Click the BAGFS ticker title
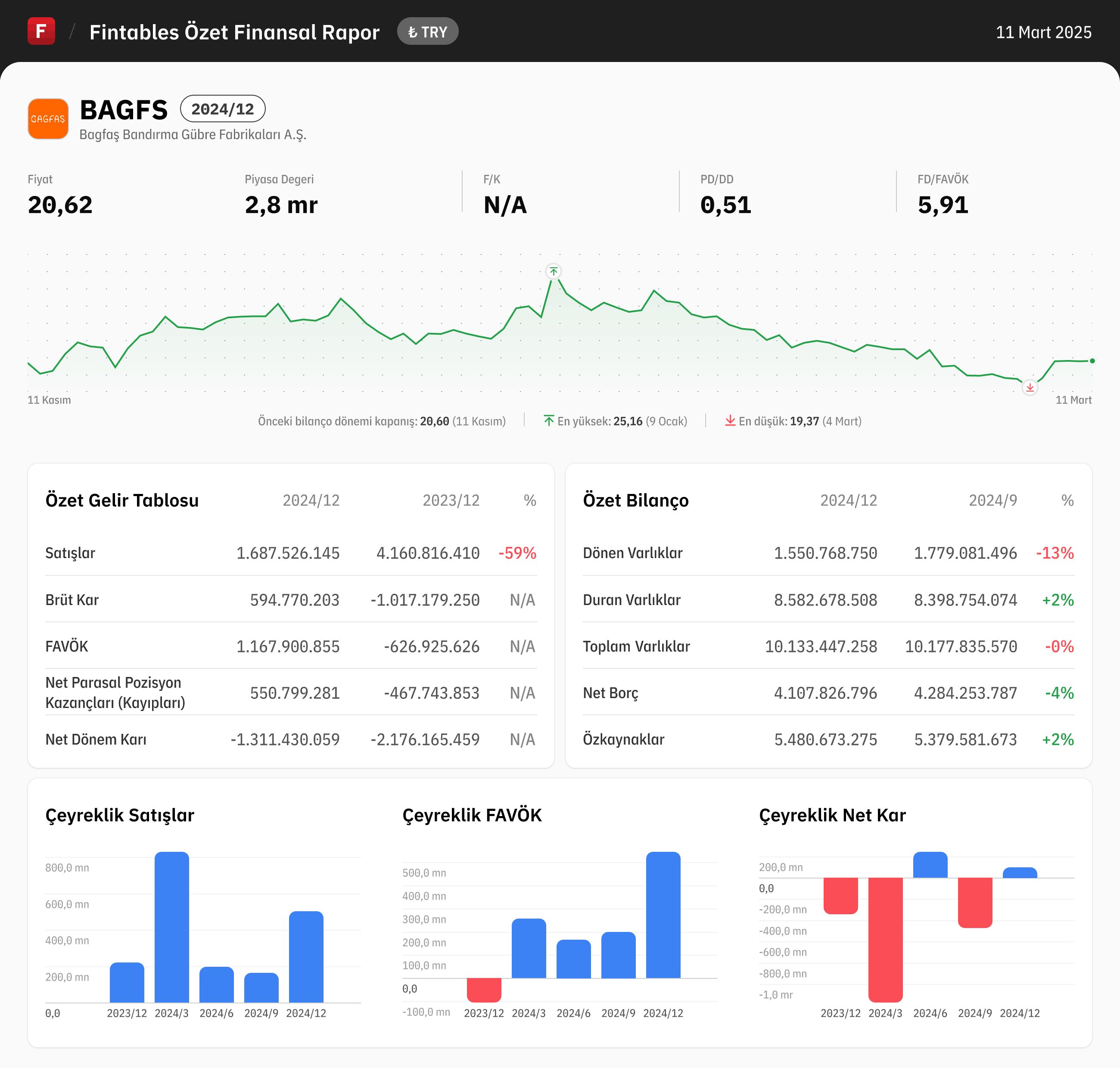Viewport: 1120px width, 1068px height. tap(124, 110)
